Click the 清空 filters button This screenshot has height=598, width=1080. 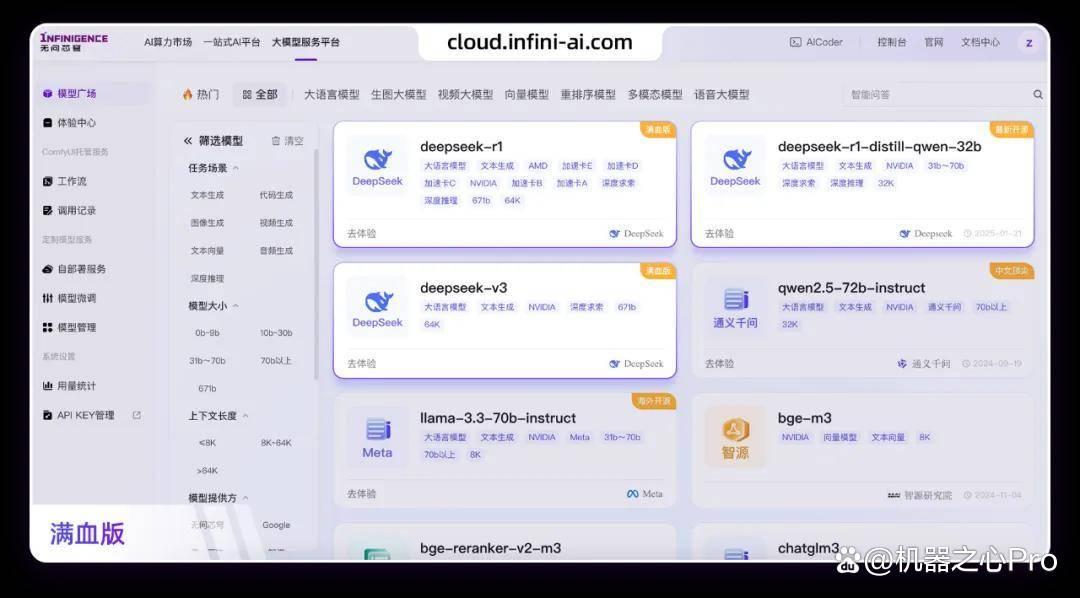point(287,141)
